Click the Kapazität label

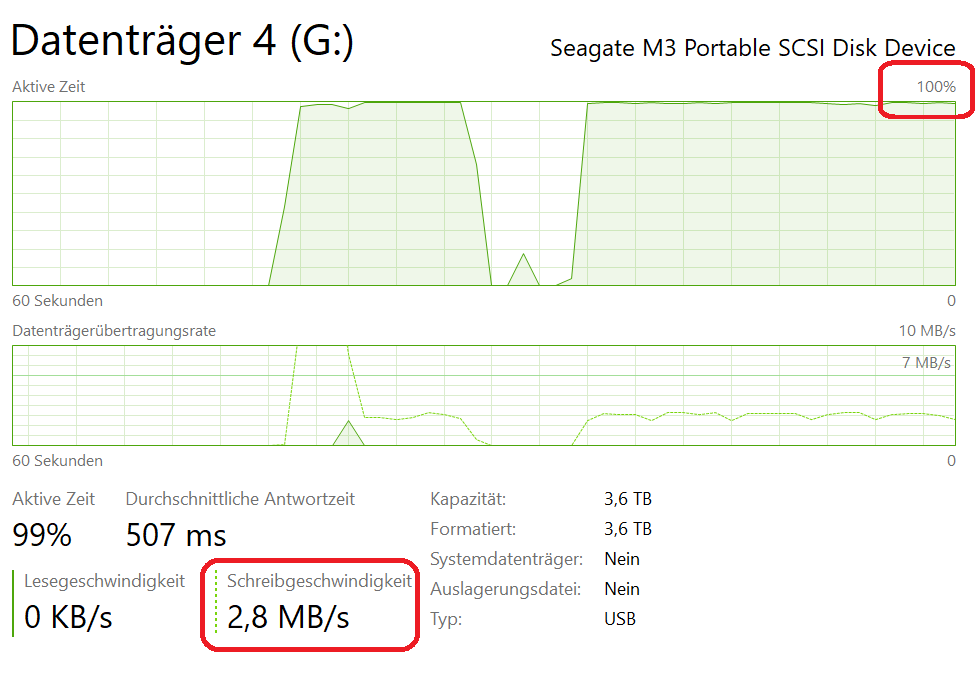coord(468,499)
